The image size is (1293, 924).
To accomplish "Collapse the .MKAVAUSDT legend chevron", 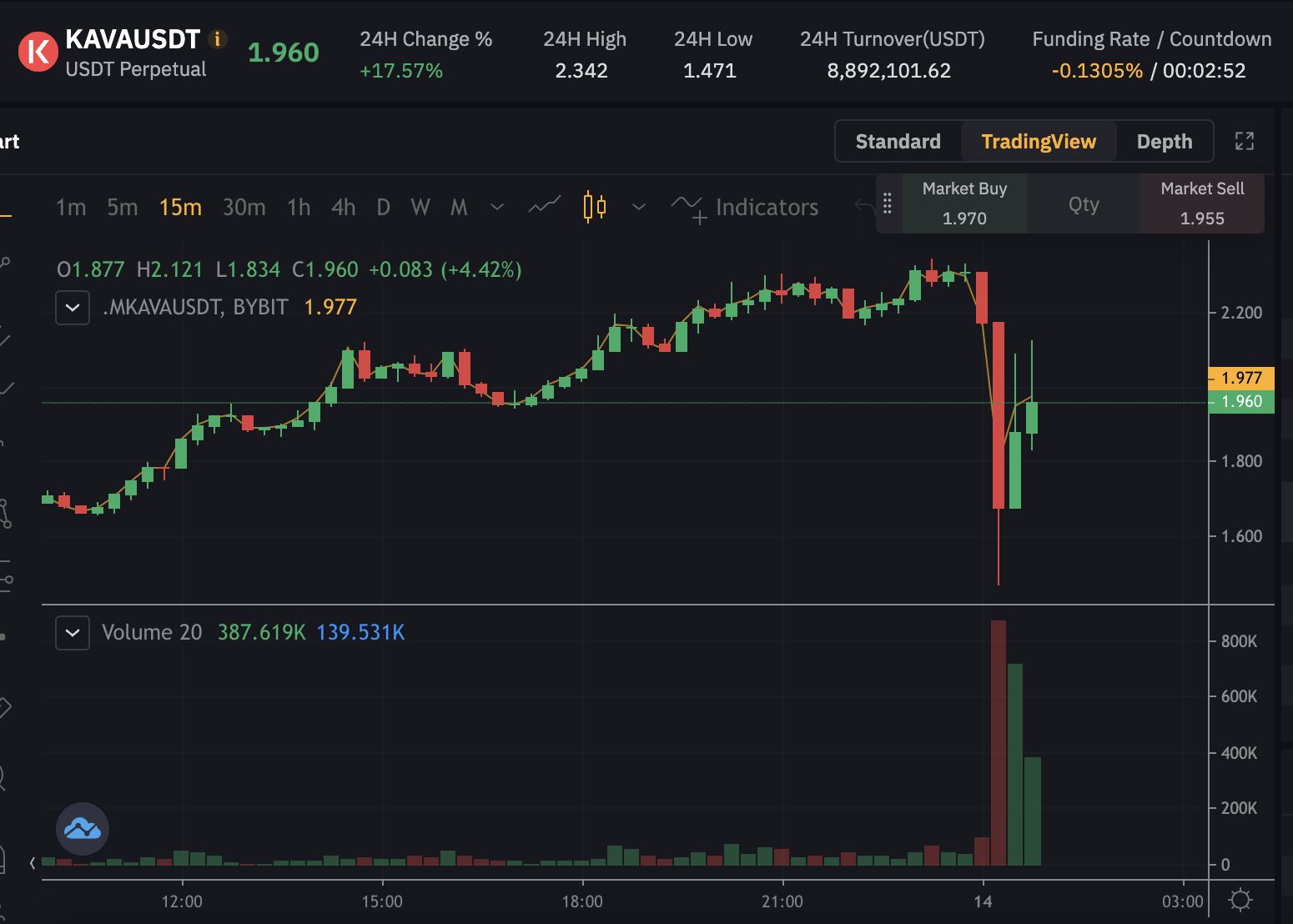I will click(73, 307).
